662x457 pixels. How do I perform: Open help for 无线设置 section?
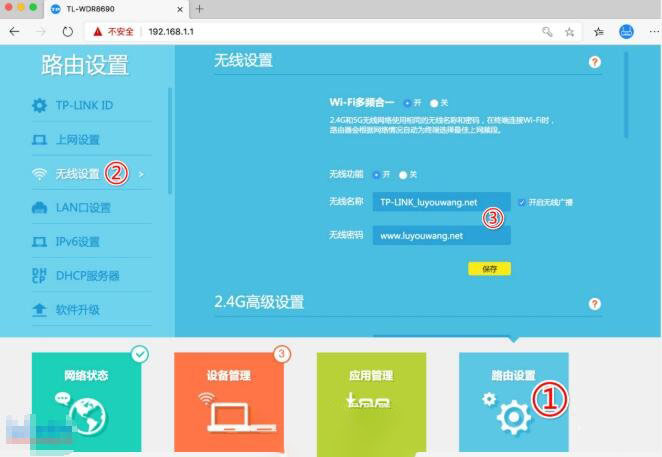click(594, 62)
